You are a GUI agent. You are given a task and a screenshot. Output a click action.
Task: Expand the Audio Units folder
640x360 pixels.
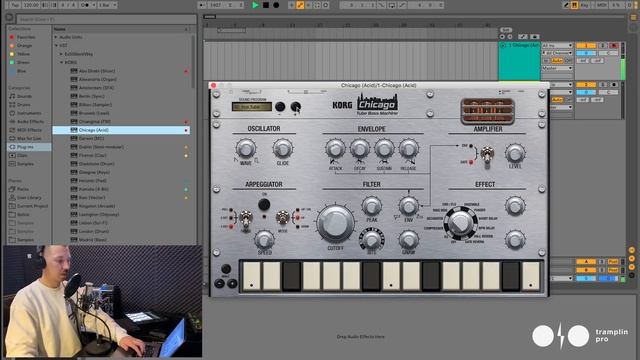[56, 37]
